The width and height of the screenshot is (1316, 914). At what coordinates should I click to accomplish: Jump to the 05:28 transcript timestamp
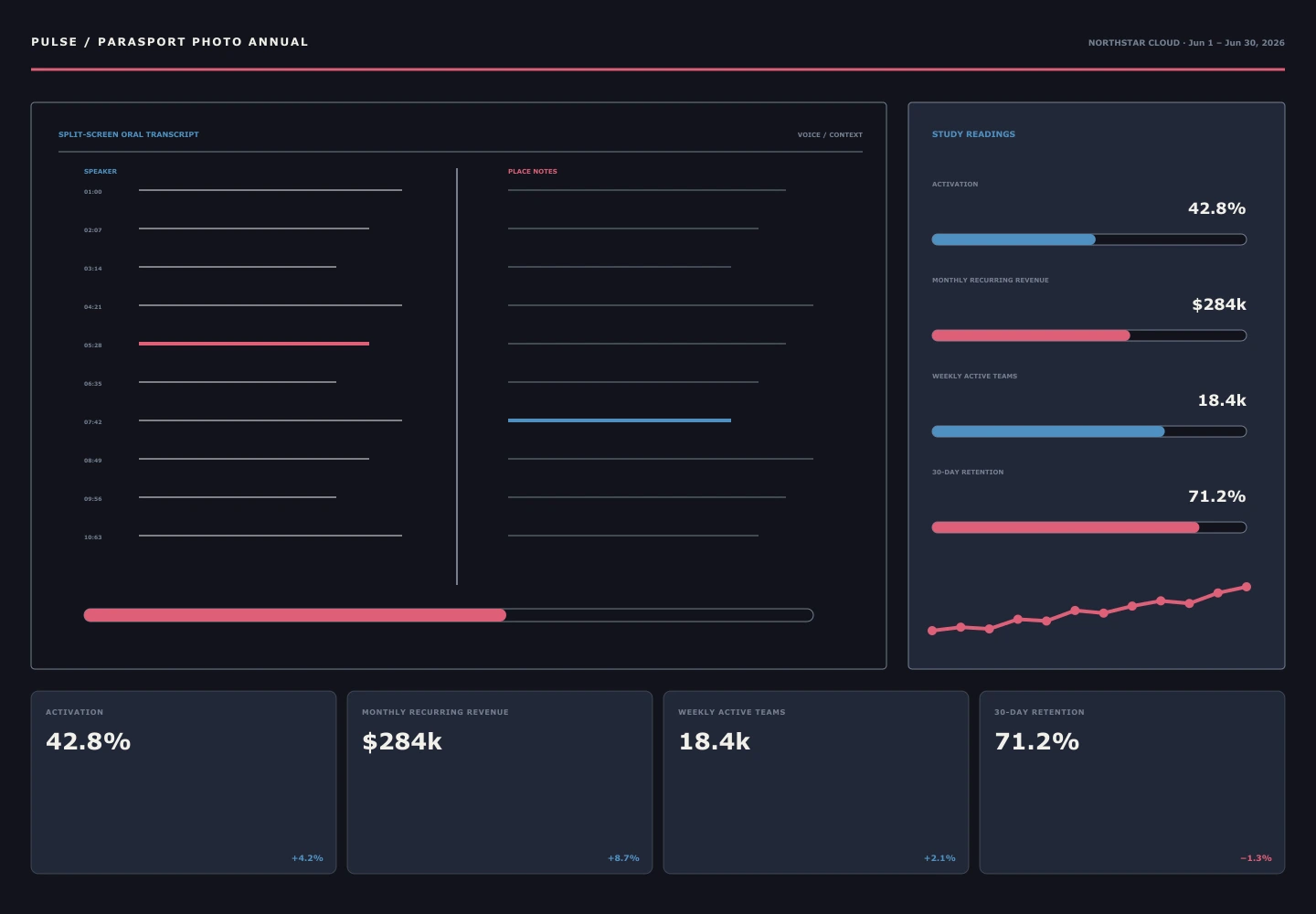coord(93,345)
